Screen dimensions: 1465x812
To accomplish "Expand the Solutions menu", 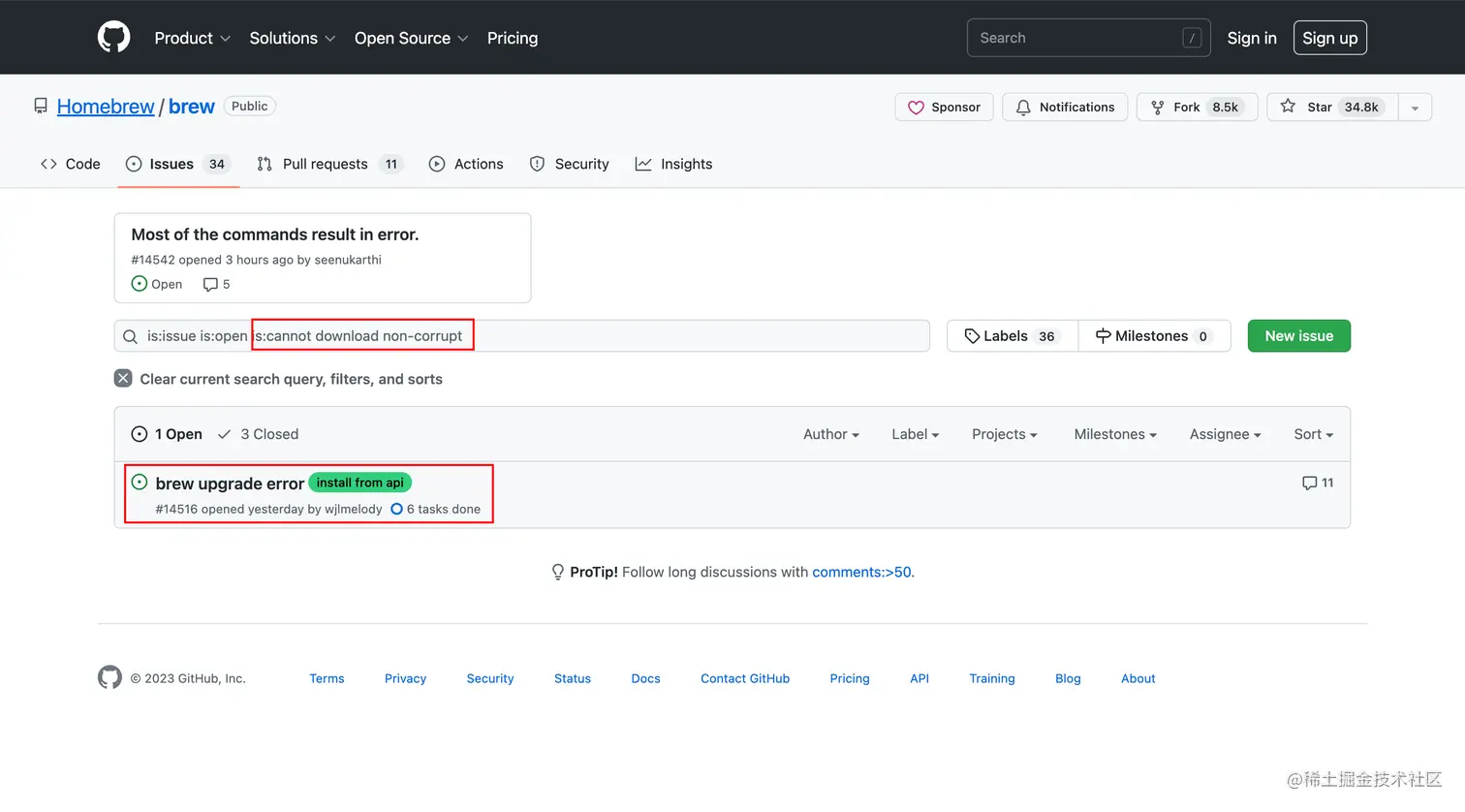I will pyautogui.click(x=293, y=38).
